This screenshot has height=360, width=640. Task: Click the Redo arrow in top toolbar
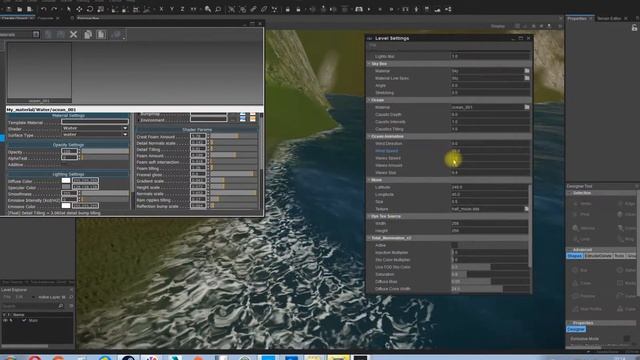click(54, 9)
